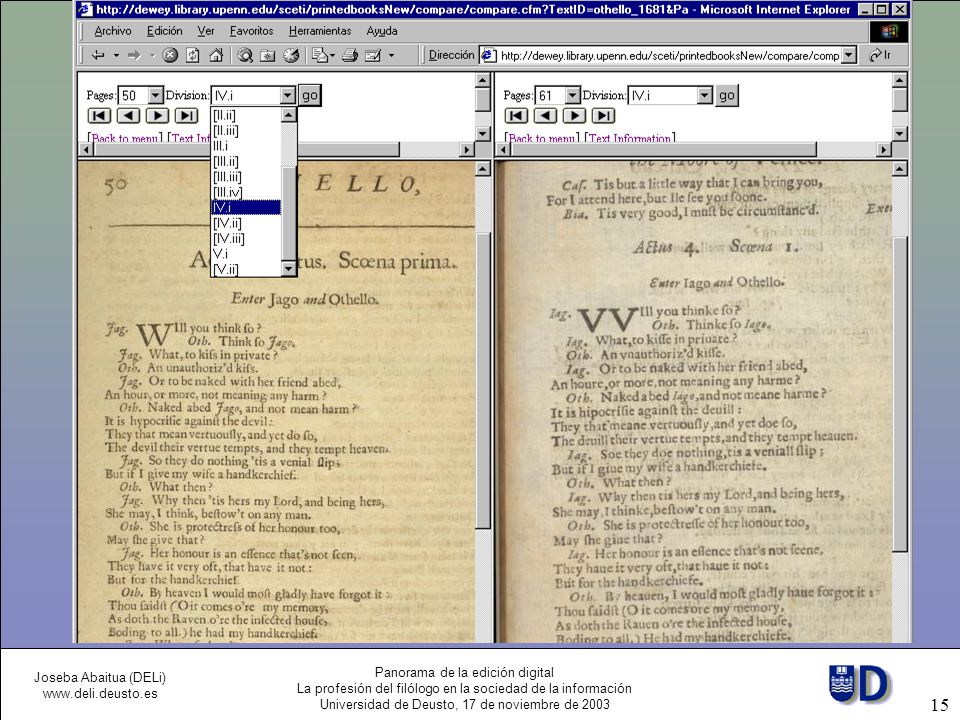
Task: Open the Edit icon dropdown arrow
Action: click(391, 56)
